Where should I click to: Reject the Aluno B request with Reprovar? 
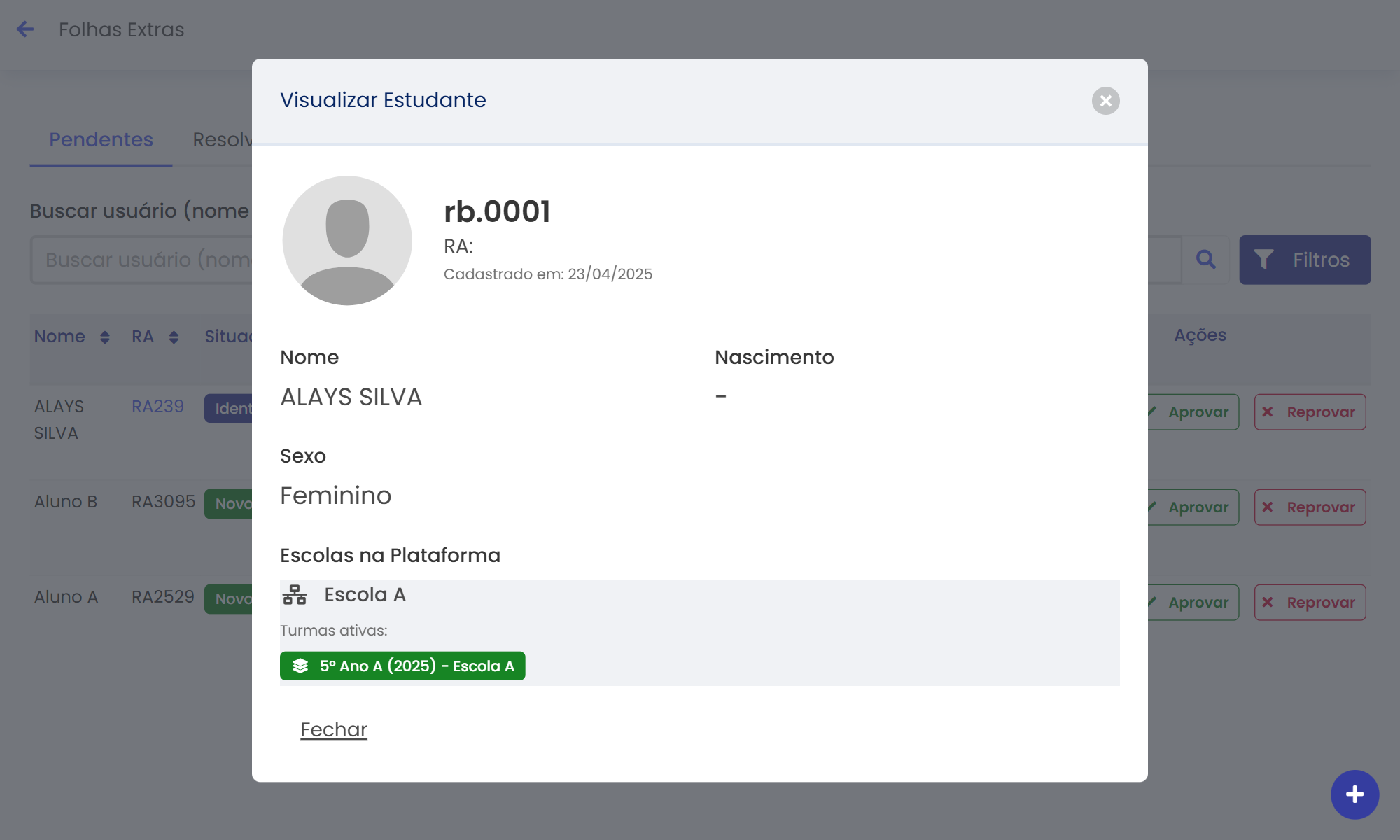(1310, 507)
